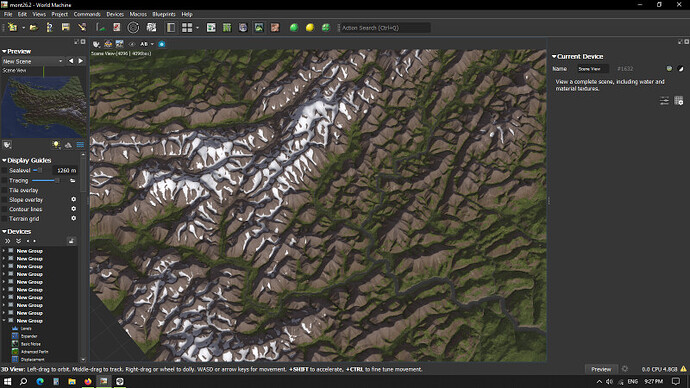Toggle the half-circle icon in Current Device
This screenshot has width=690, height=388.
[x=681, y=69]
